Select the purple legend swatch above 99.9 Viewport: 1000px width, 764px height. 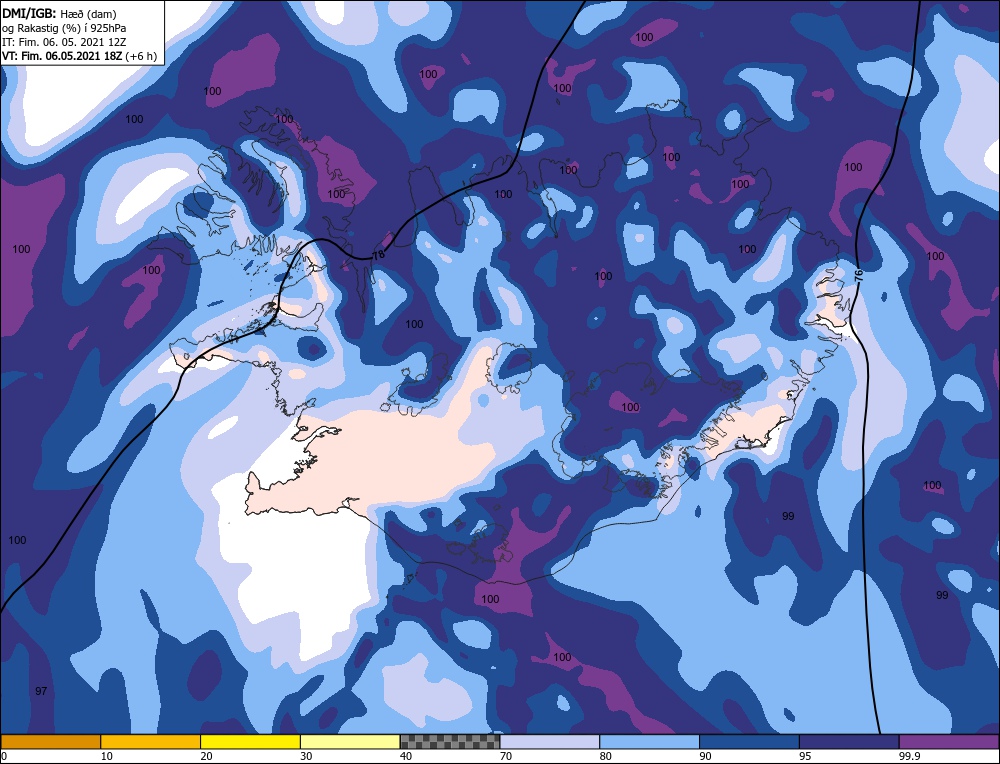pyautogui.click(x=949, y=741)
